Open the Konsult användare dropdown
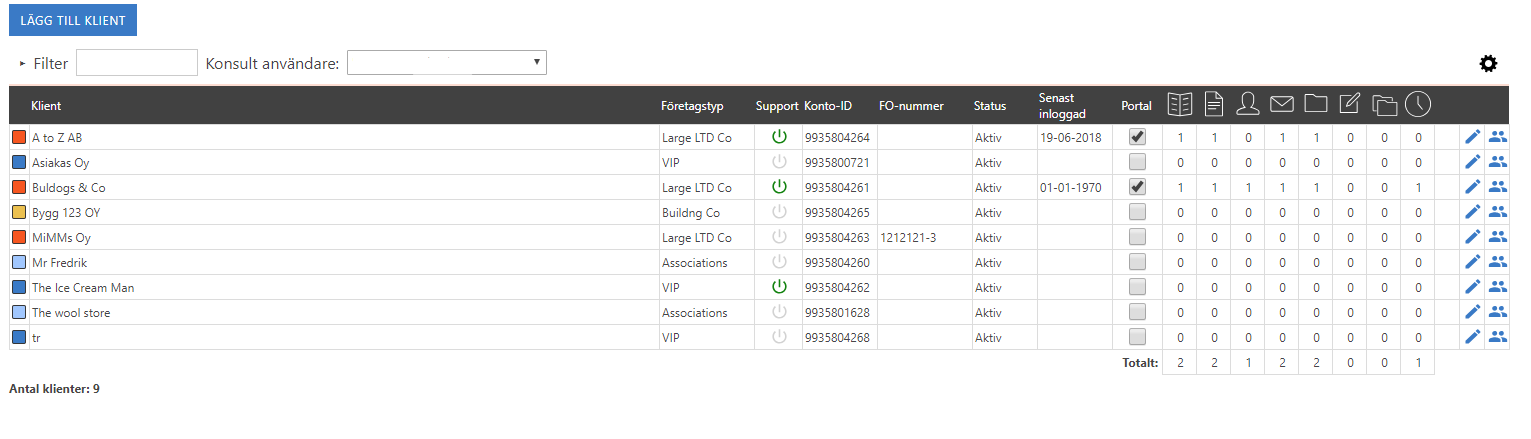The image size is (1531, 439). [446, 63]
